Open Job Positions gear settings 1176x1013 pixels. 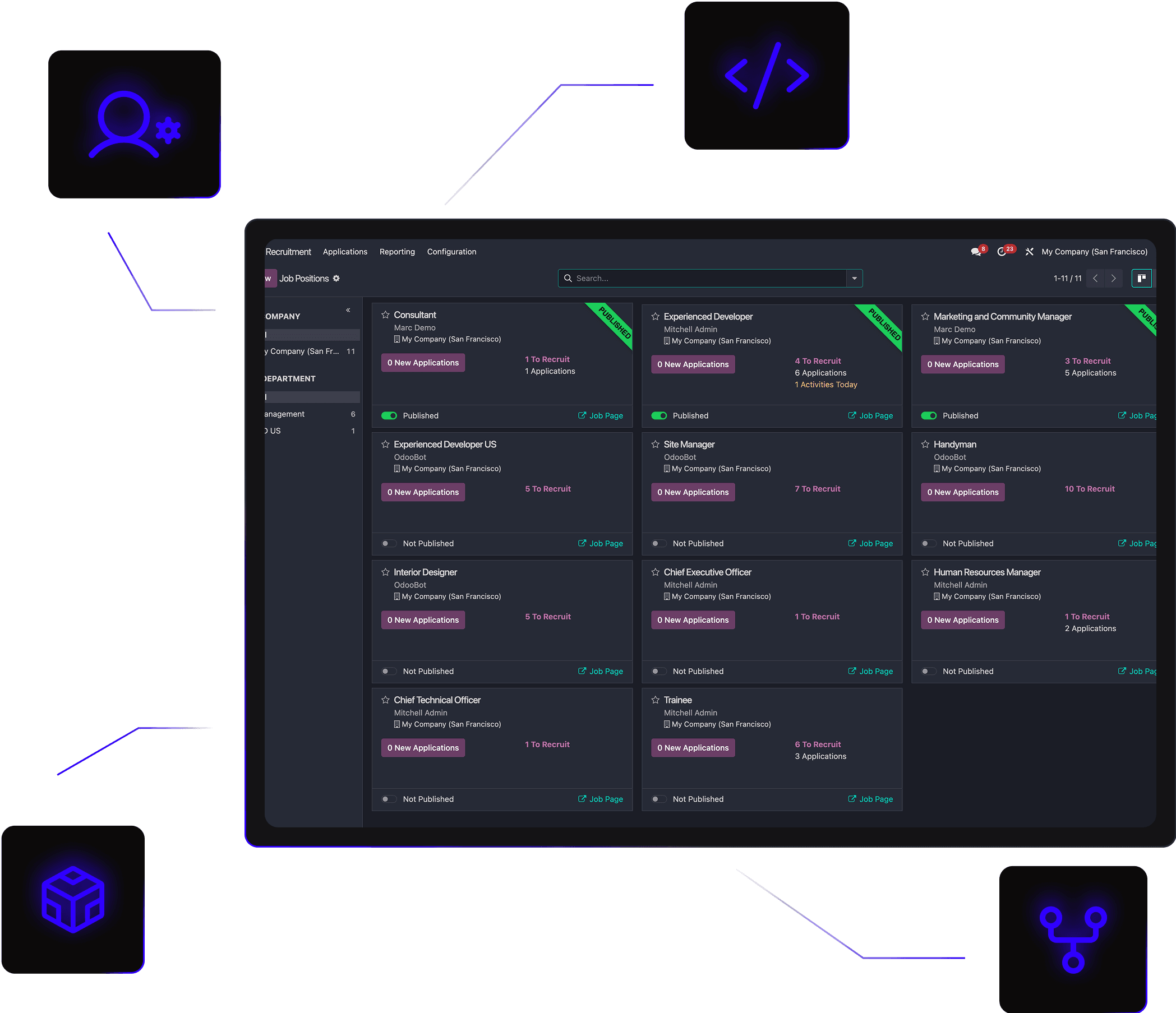336,279
